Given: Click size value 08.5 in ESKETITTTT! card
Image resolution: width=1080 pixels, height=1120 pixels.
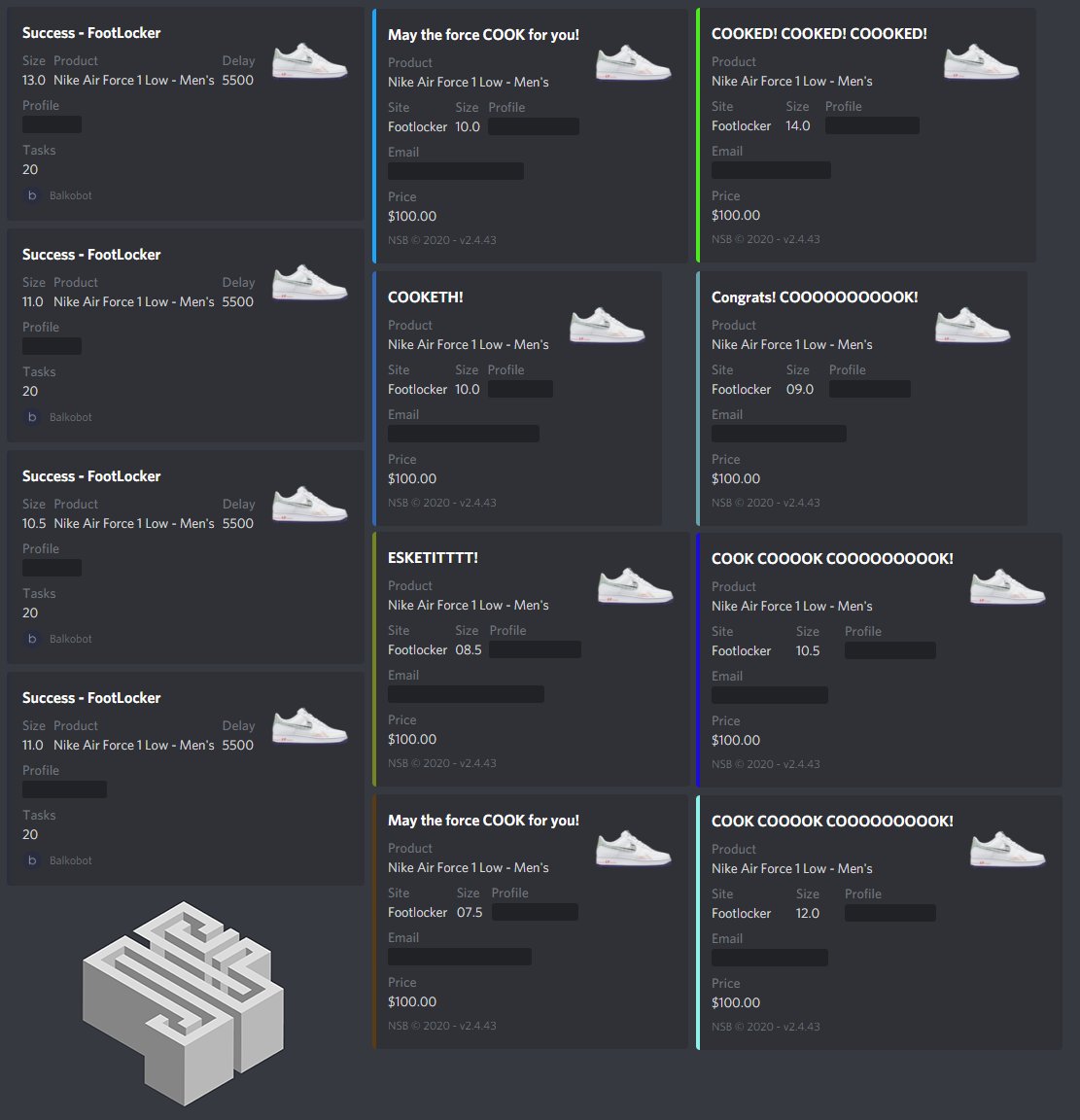Looking at the screenshot, I should tap(469, 650).
